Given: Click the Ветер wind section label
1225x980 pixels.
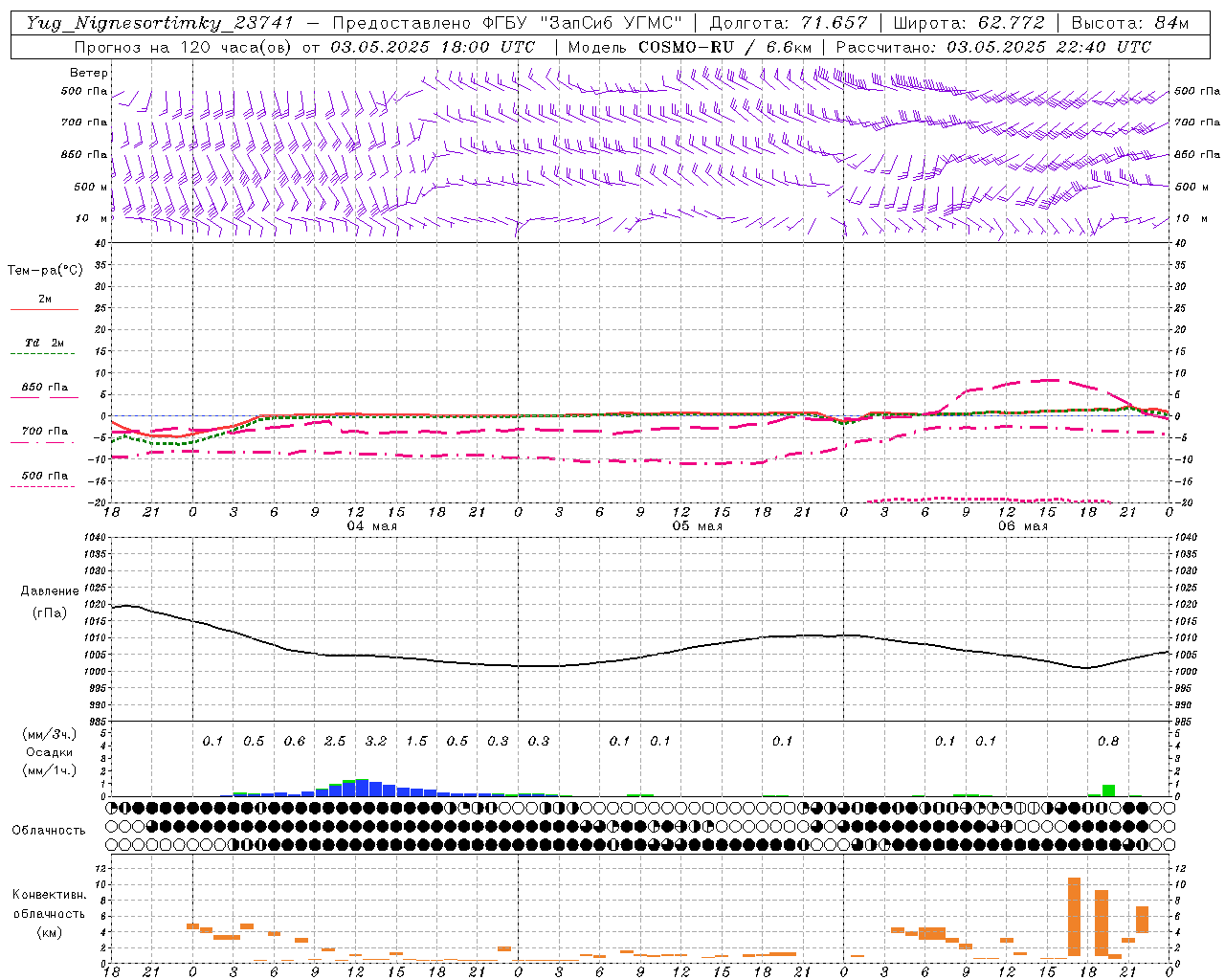Looking at the screenshot, I should coord(89,73).
